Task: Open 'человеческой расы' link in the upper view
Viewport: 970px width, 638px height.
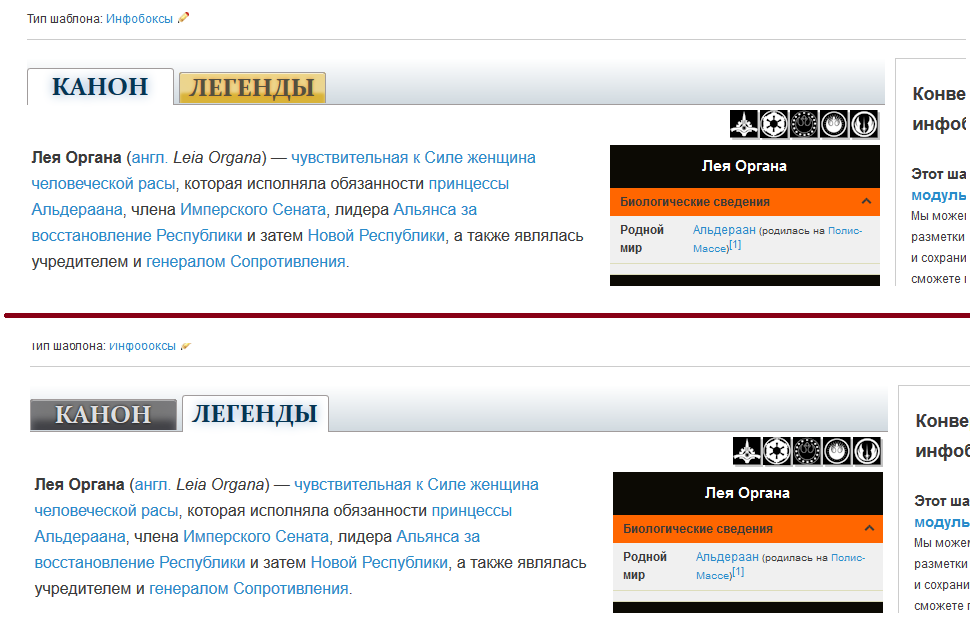Action: point(103,184)
